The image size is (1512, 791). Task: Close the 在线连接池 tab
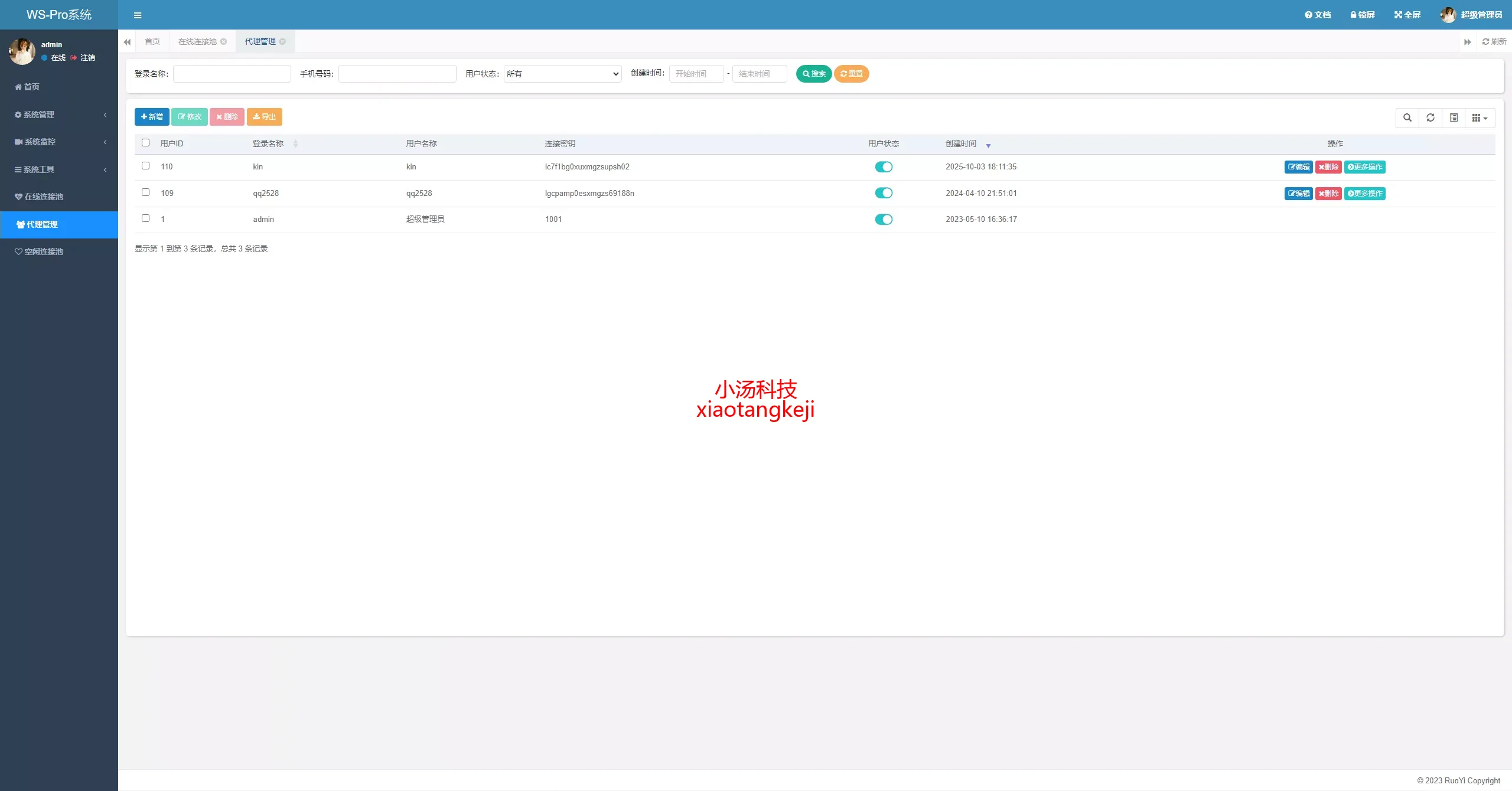tap(224, 42)
